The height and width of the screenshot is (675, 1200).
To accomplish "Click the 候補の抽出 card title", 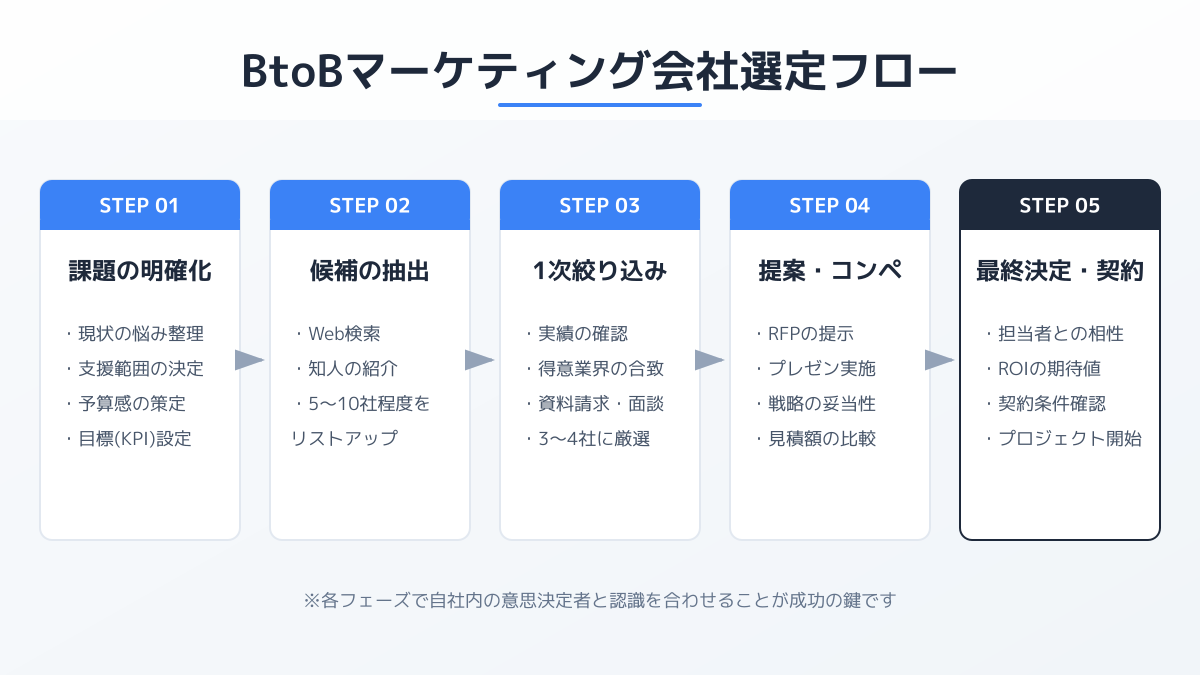I will 370,271.
